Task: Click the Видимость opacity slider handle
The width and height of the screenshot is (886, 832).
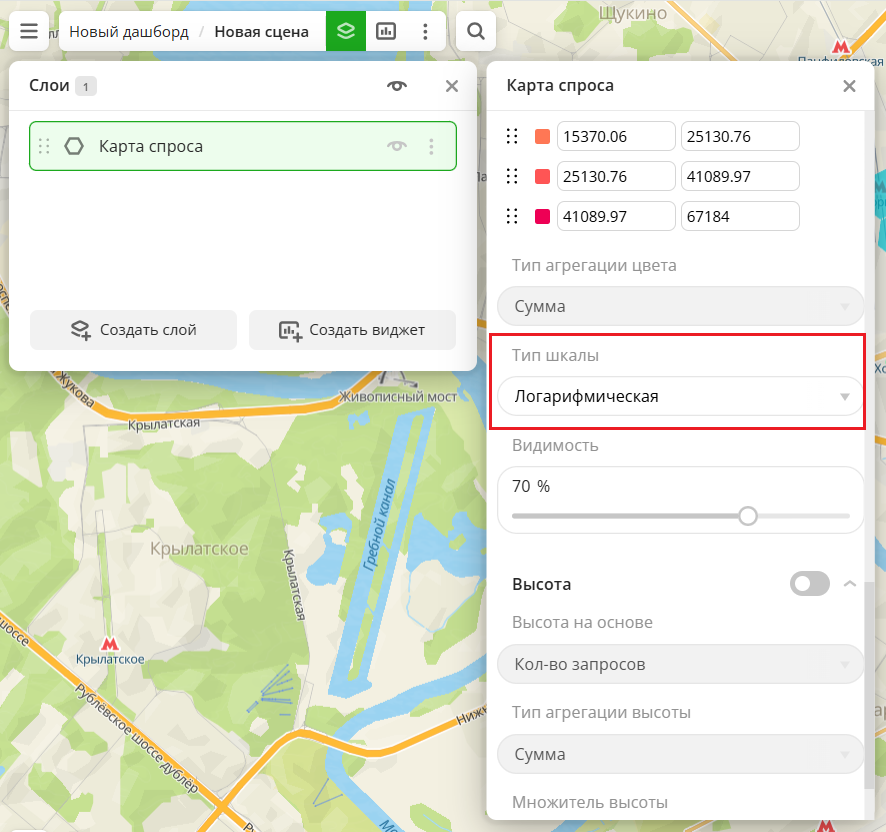Action: 748,516
